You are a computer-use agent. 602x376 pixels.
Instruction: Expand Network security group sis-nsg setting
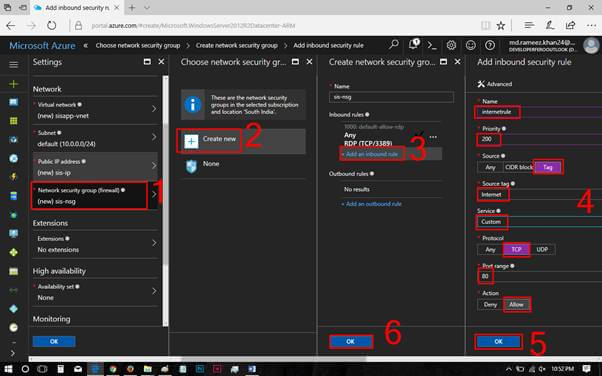pos(95,195)
